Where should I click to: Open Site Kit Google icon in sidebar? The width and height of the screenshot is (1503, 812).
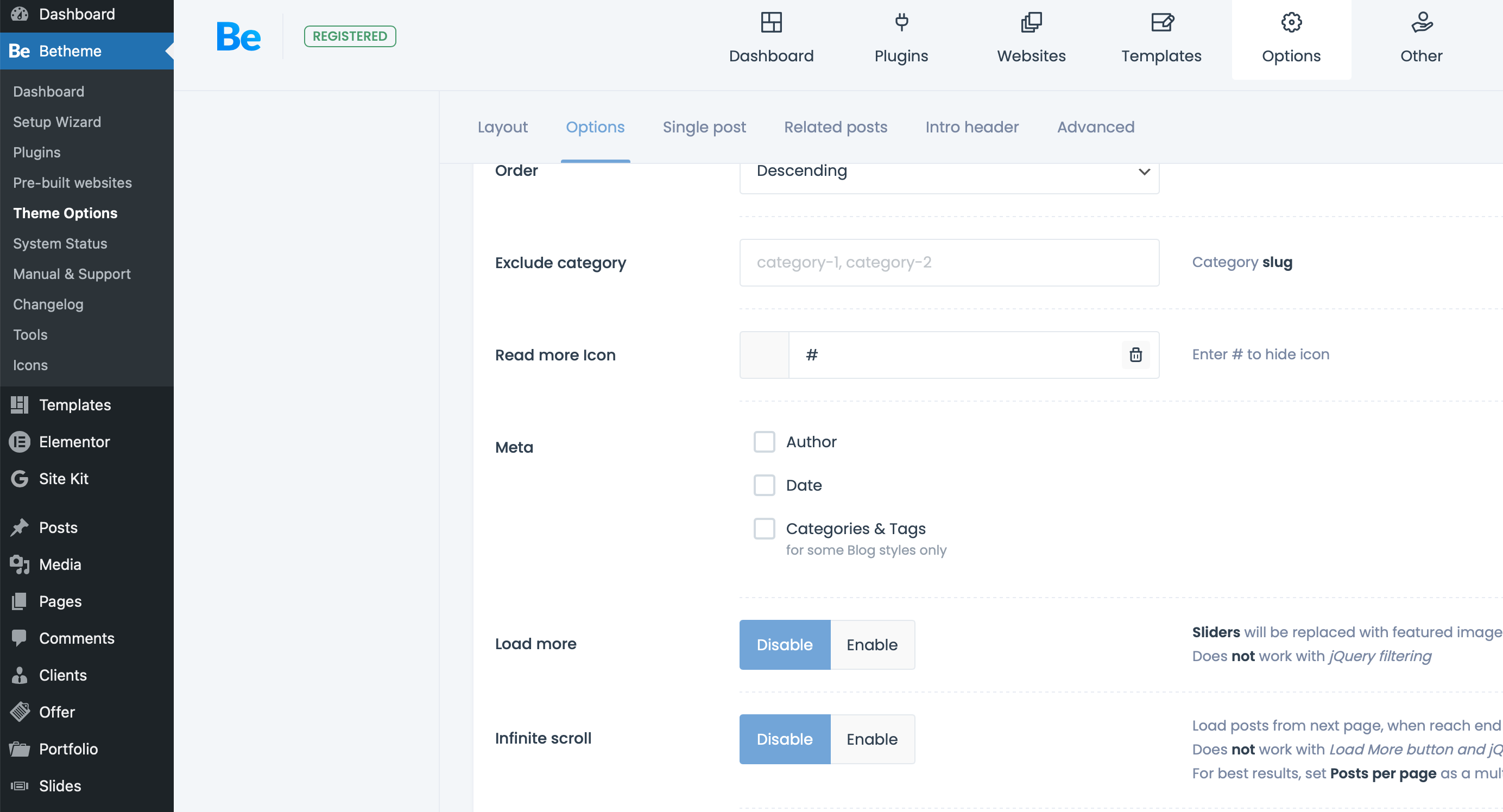(19, 479)
